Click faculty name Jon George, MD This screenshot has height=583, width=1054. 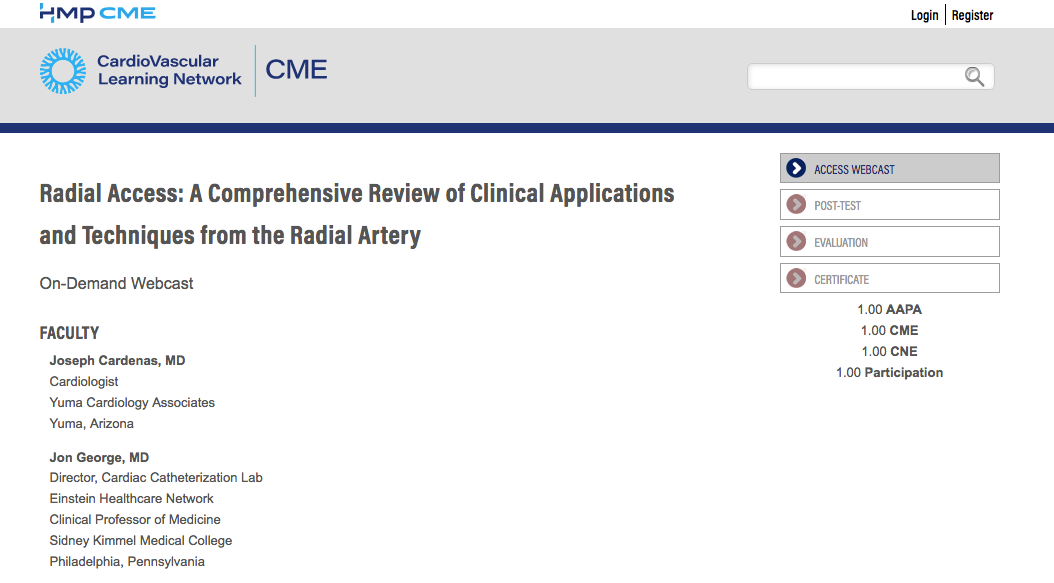[x=99, y=457]
